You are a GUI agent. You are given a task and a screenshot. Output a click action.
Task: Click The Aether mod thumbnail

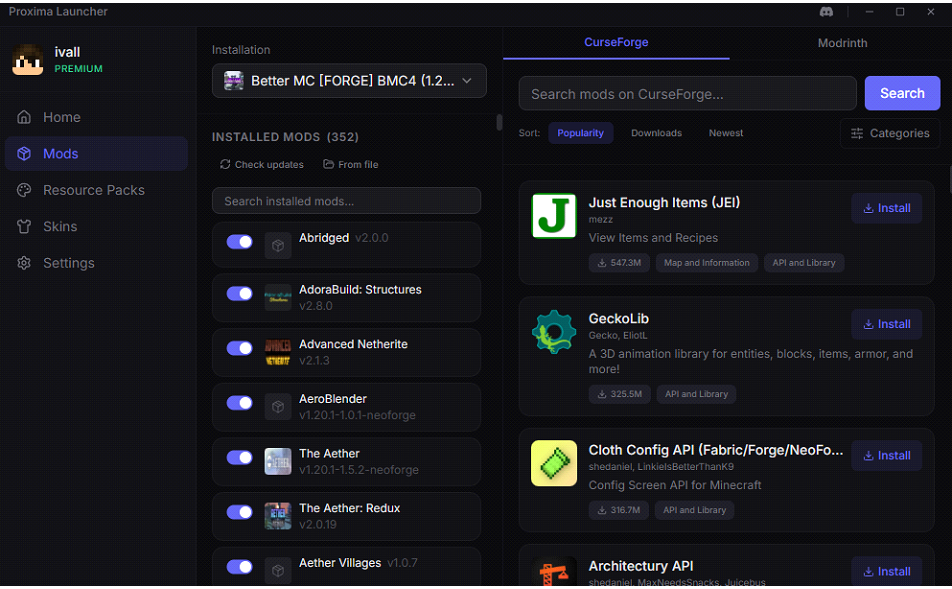[x=278, y=461]
